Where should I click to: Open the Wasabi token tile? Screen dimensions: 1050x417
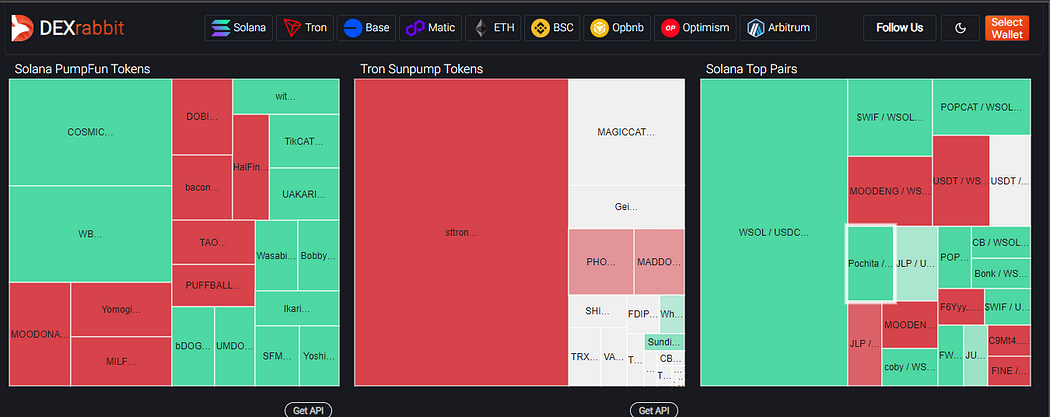(x=276, y=256)
